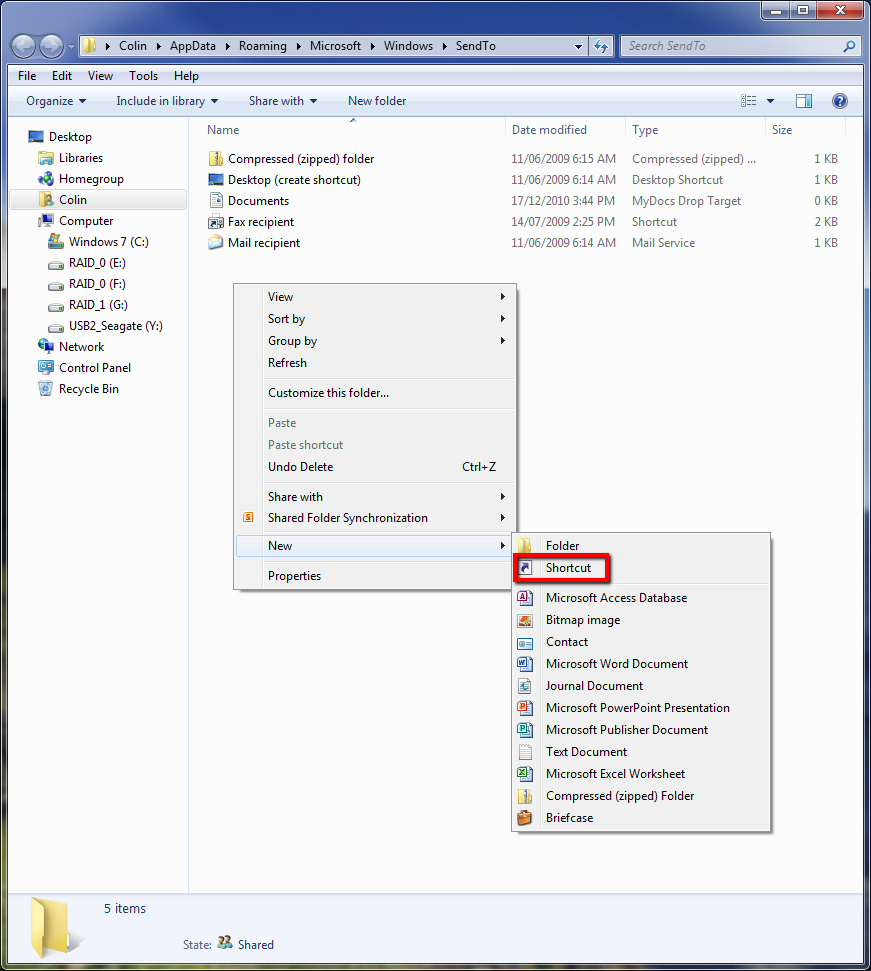Open the Organize dropdown in toolbar
This screenshot has height=971, width=871.
pyautogui.click(x=56, y=101)
